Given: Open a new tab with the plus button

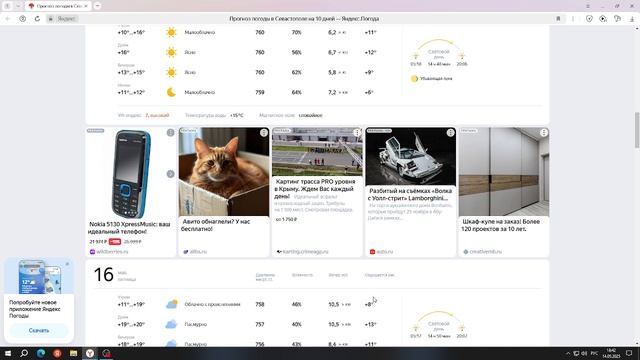Looking at the screenshot, I should click(x=97, y=6).
